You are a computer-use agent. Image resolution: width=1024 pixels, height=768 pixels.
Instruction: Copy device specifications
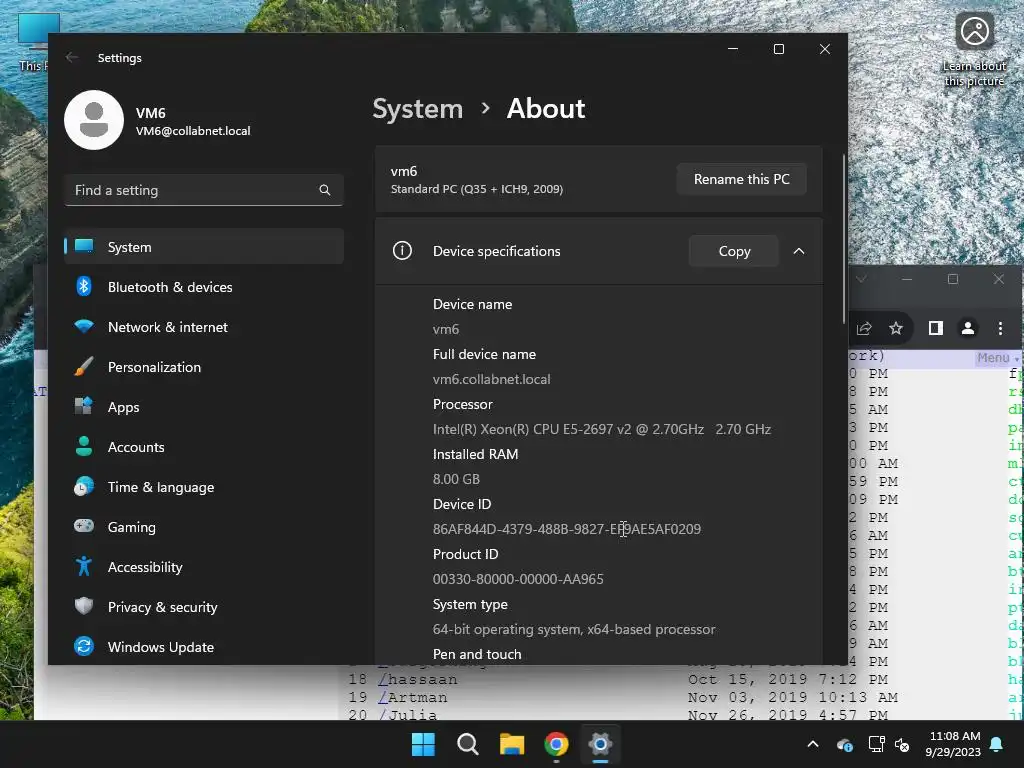tap(734, 251)
